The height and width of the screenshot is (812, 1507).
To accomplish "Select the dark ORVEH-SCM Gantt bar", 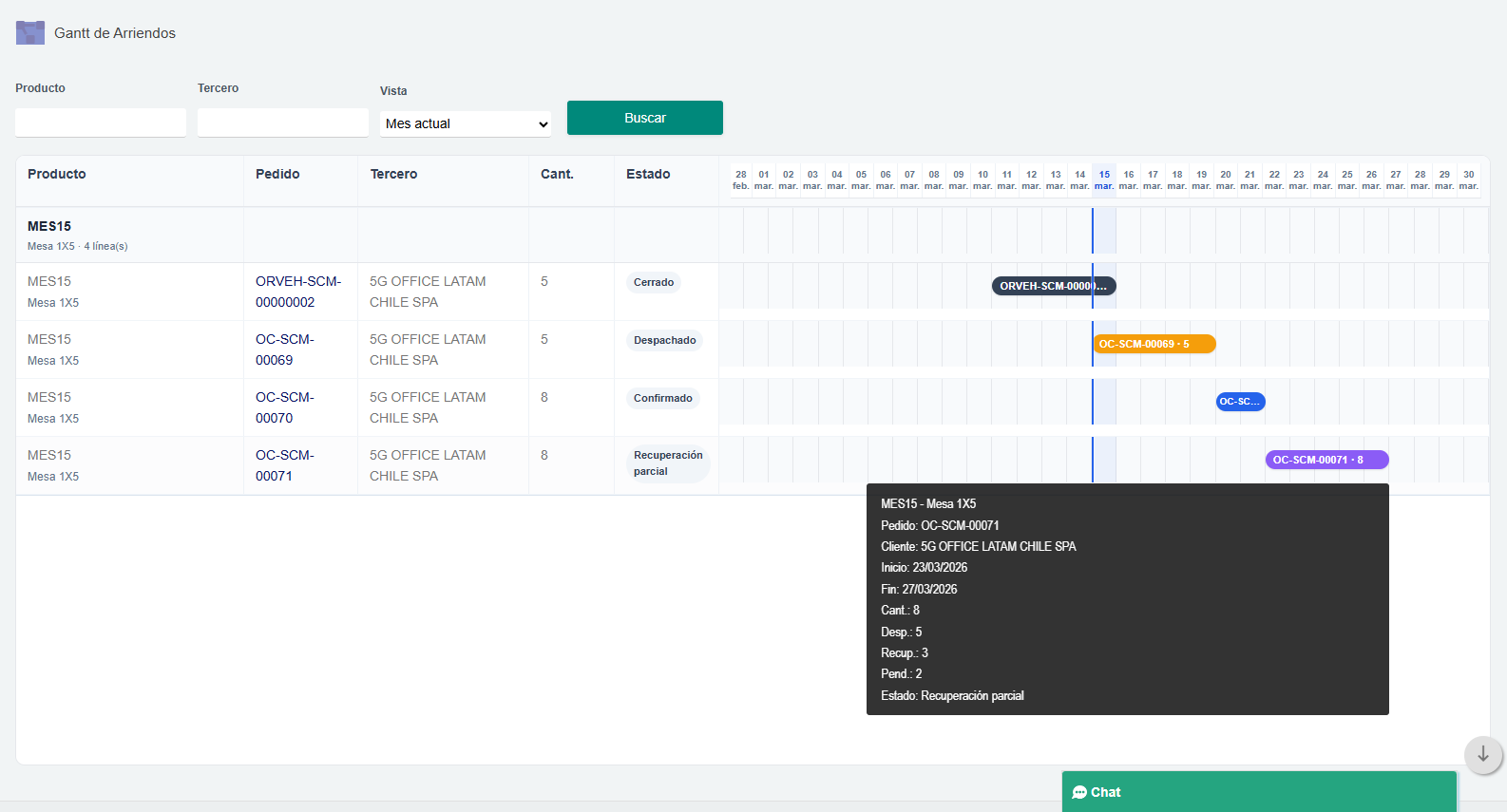I will point(1053,286).
